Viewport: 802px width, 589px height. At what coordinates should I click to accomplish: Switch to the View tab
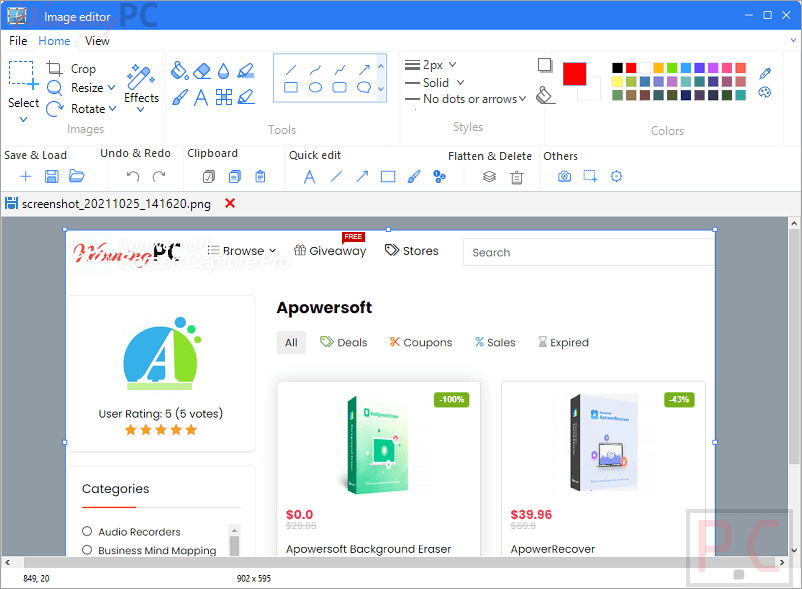[97, 41]
